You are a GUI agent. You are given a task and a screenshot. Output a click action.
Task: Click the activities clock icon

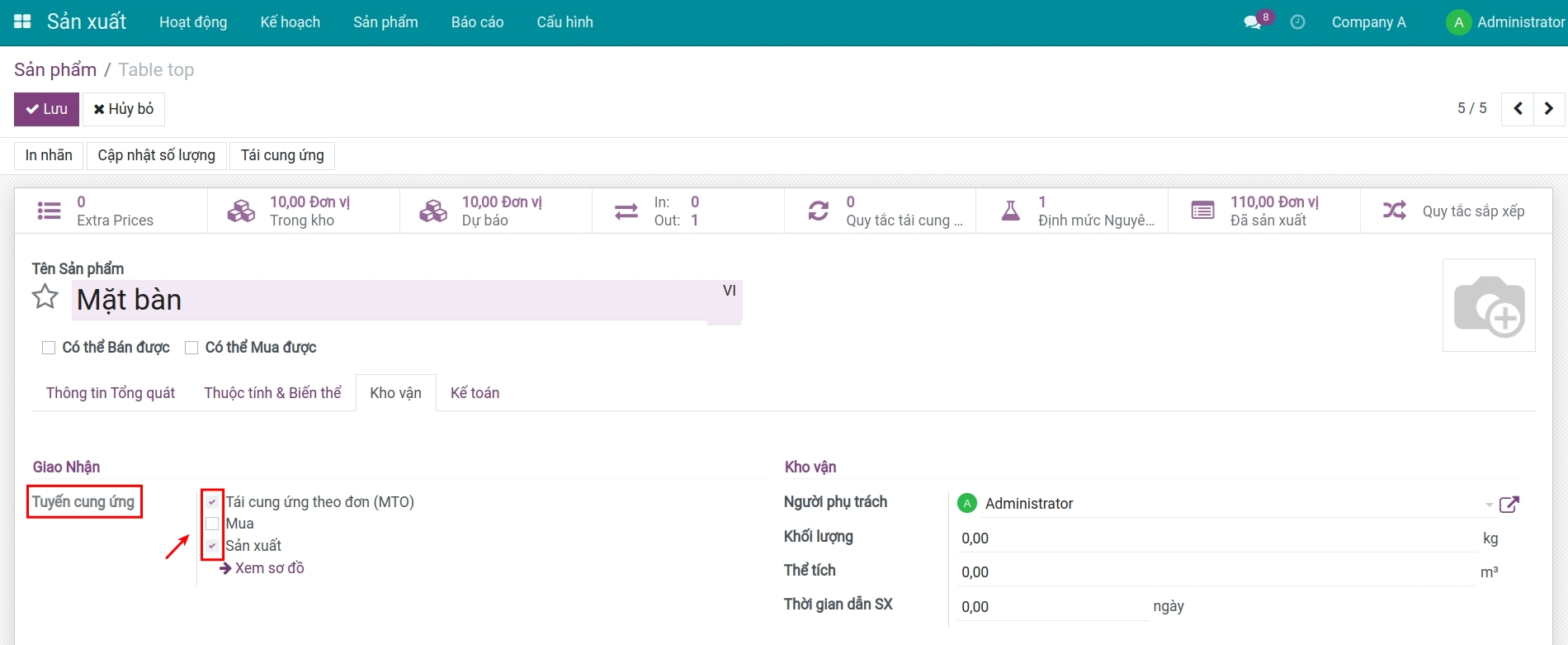pos(1297,22)
